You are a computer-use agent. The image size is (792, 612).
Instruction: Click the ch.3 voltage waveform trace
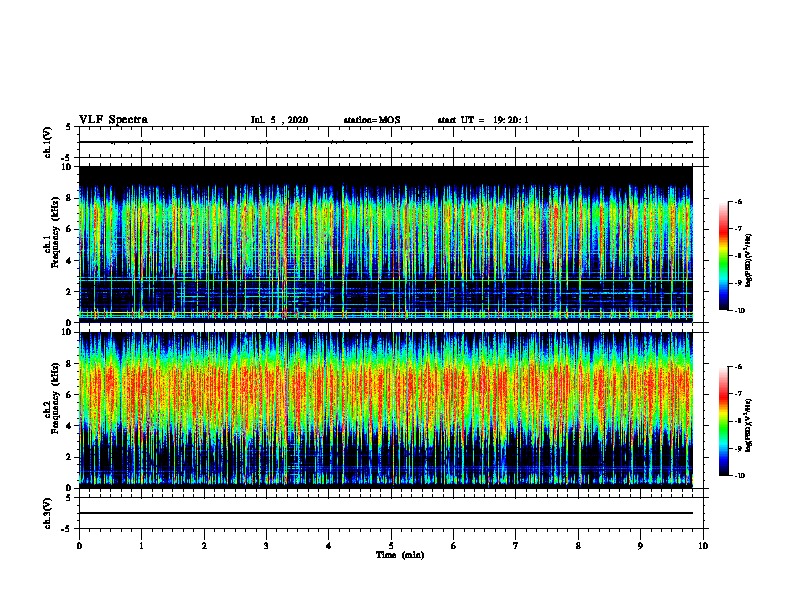point(386,513)
